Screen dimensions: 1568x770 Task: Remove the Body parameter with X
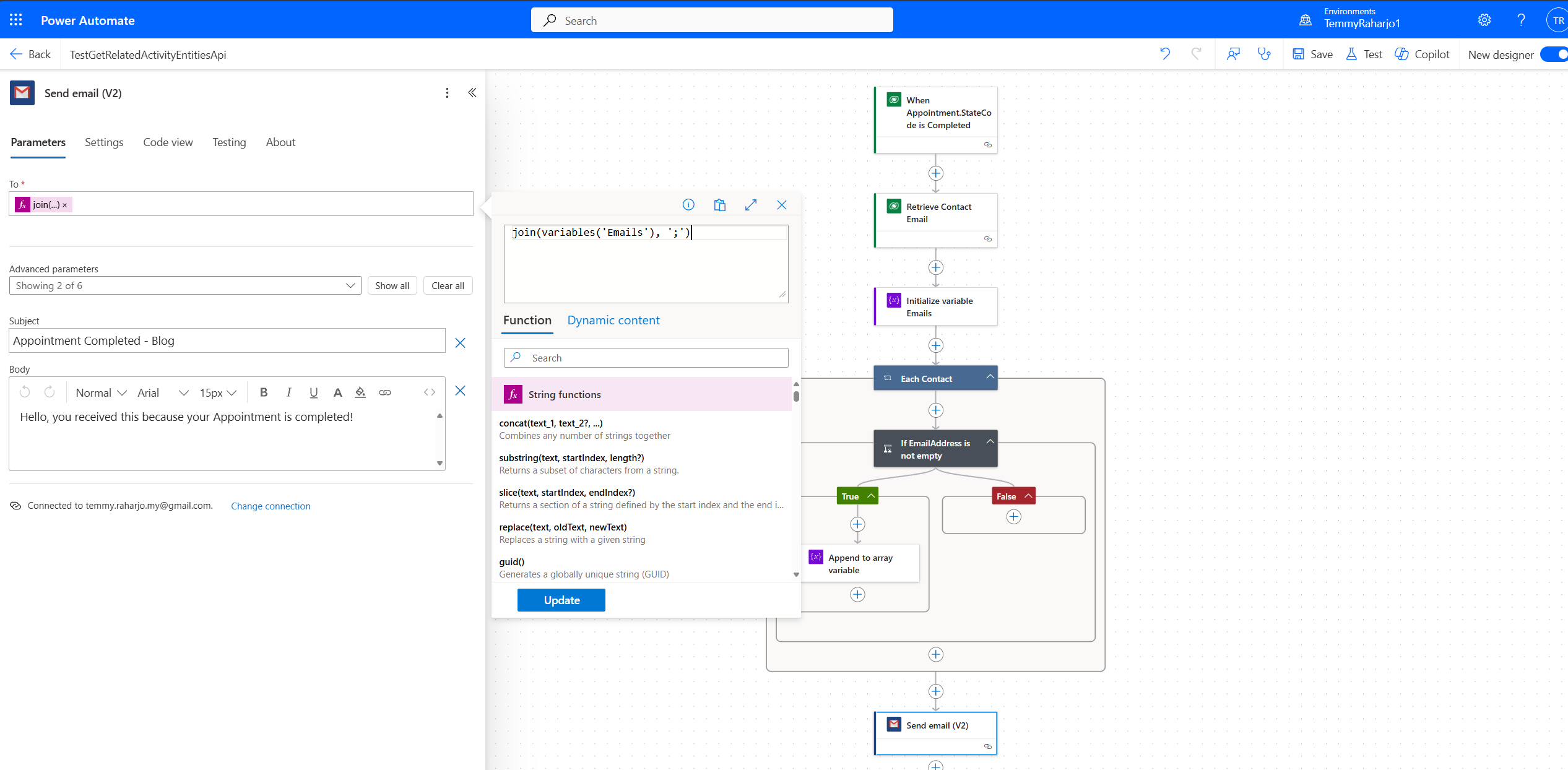coord(460,391)
